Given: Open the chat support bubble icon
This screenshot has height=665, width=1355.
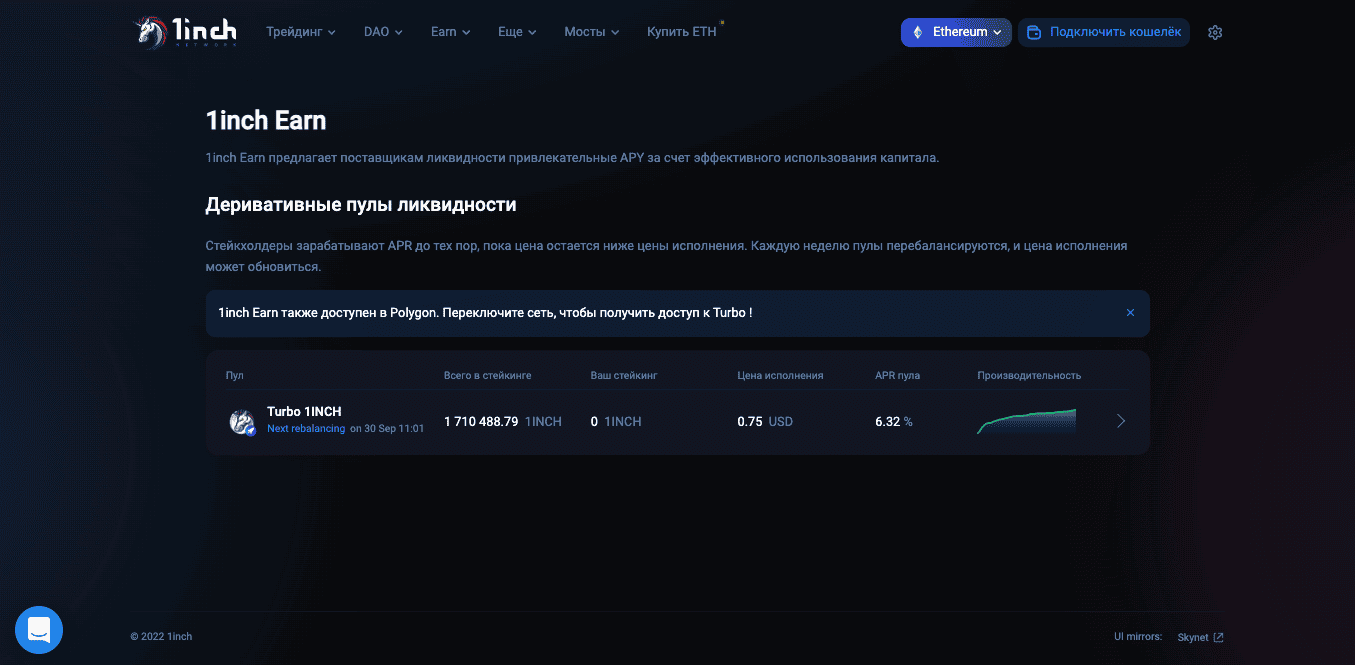Looking at the screenshot, I should pos(39,630).
